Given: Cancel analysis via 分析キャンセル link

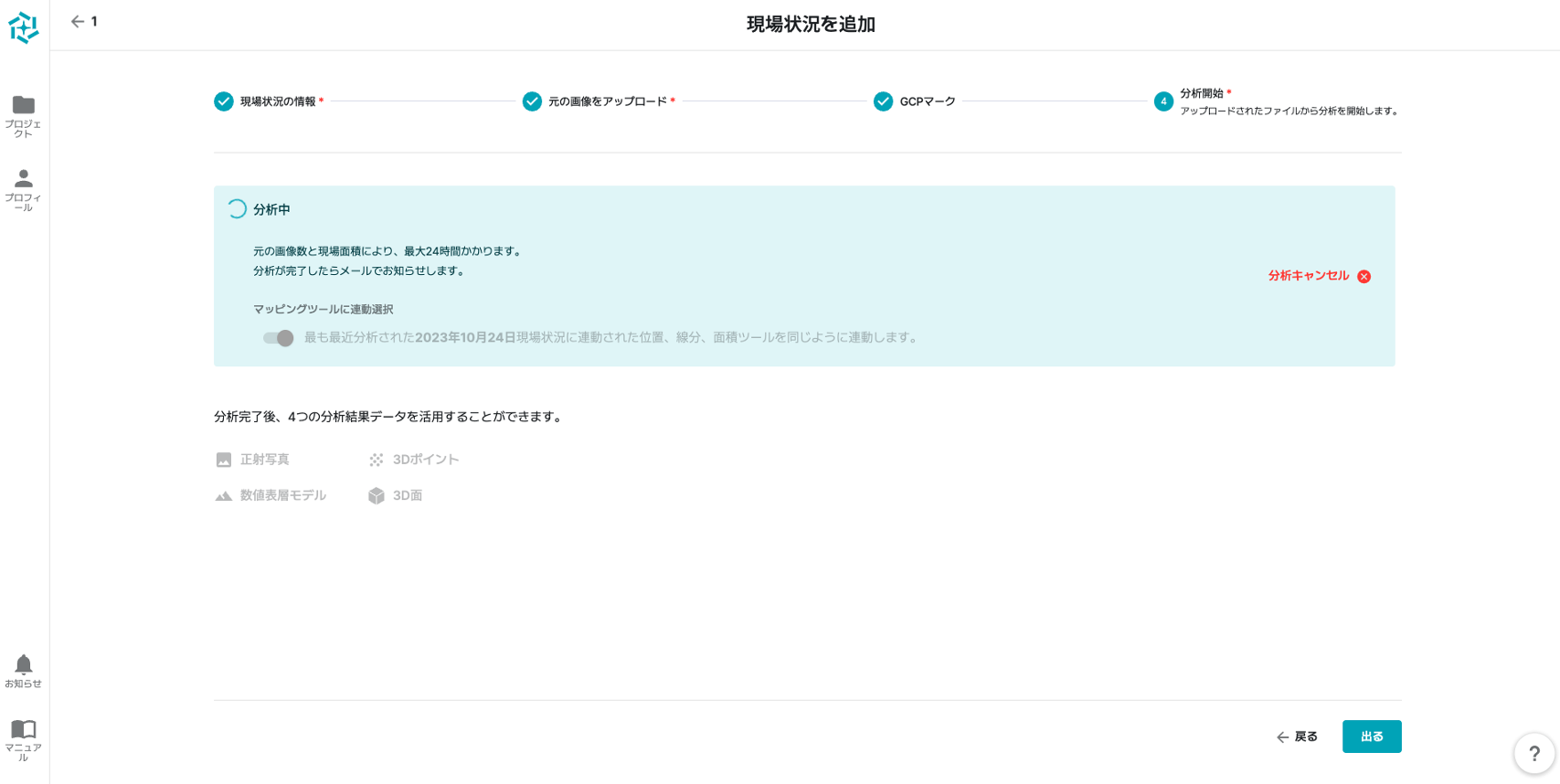Looking at the screenshot, I should [x=1308, y=276].
